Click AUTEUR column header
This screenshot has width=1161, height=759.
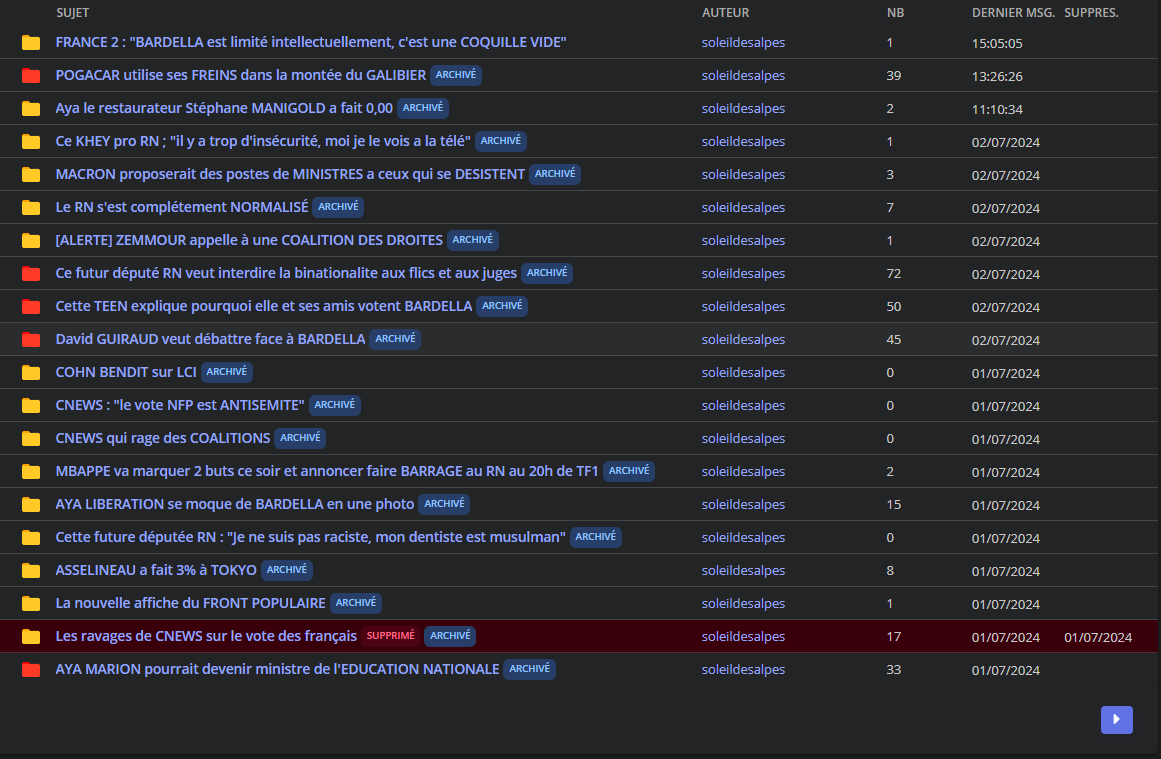pos(726,13)
